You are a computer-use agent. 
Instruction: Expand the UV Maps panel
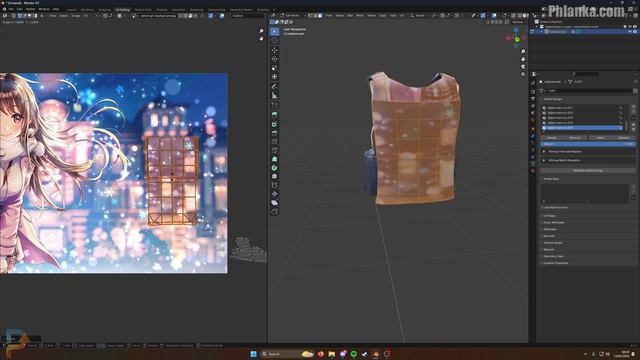[x=549, y=216]
